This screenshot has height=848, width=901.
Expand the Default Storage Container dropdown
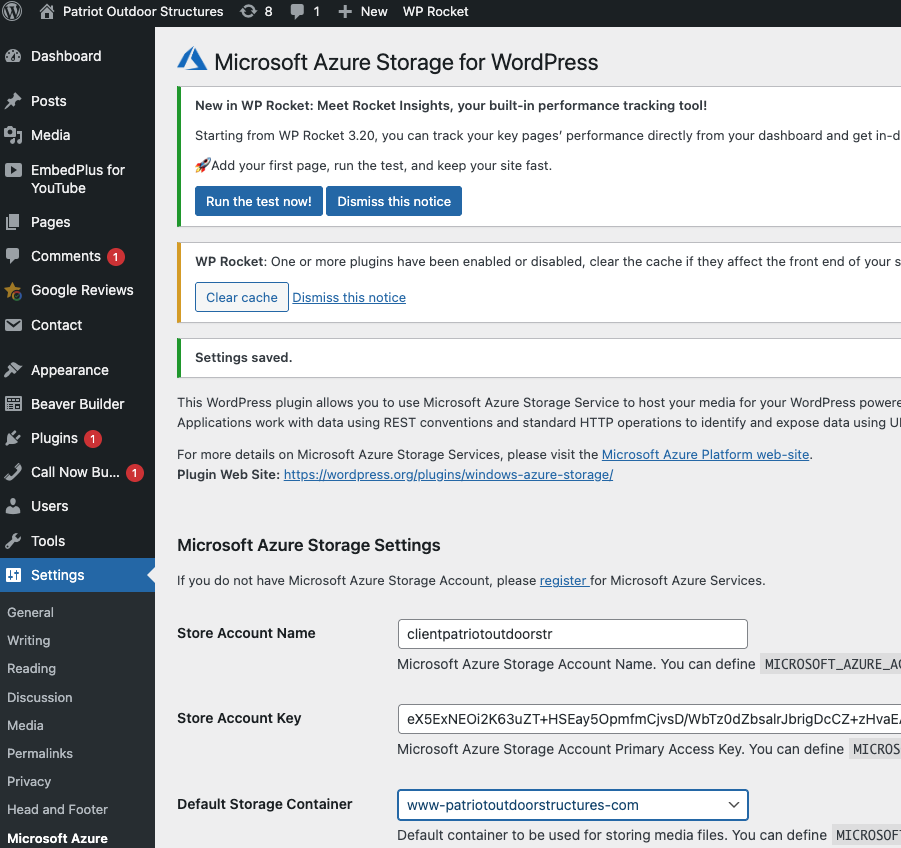(x=572, y=804)
